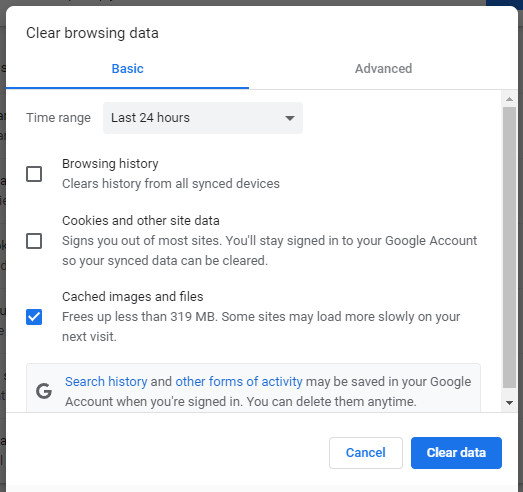Switch to the Advanced tab
Image resolution: width=523 pixels, height=492 pixels.
pyautogui.click(x=383, y=69)
